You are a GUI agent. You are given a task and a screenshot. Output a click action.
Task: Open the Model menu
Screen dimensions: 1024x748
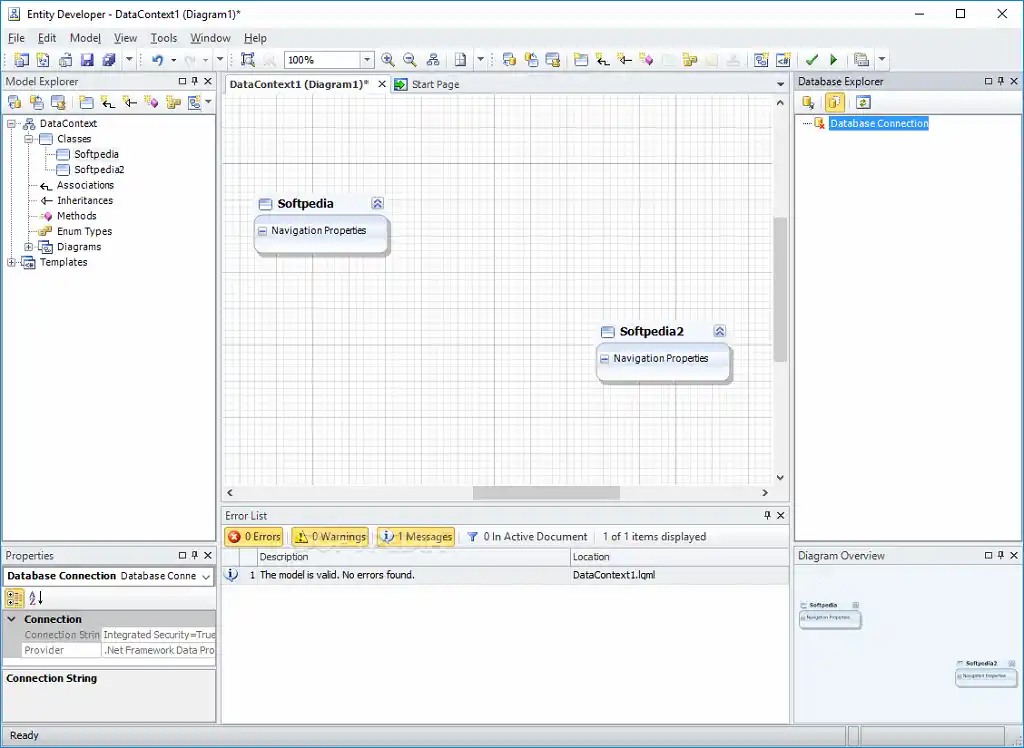pyautogui.click(x=84, y=38)
